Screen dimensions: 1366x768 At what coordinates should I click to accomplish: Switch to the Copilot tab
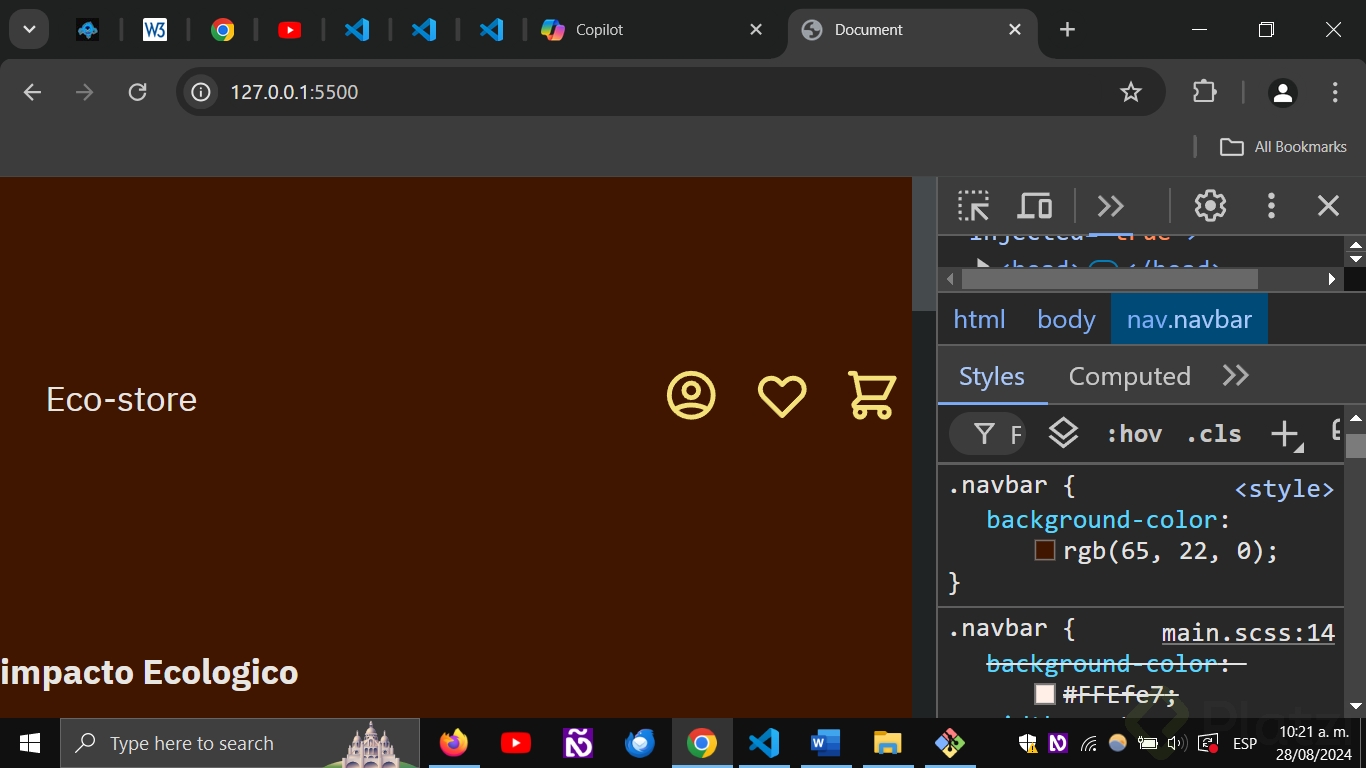[652, 30]
